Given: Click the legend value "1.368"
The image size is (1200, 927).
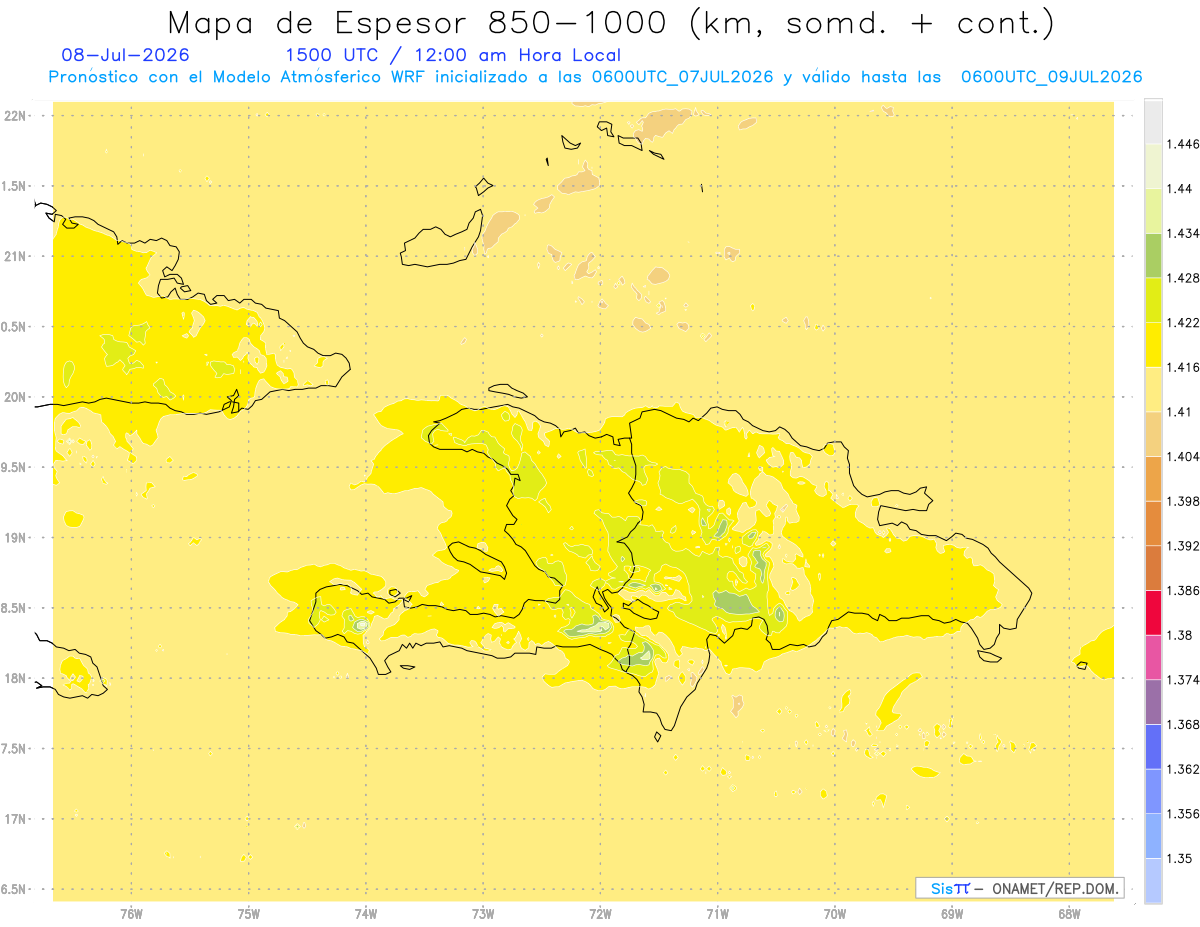Looking at the screenshot, I should click(1183, 725).
